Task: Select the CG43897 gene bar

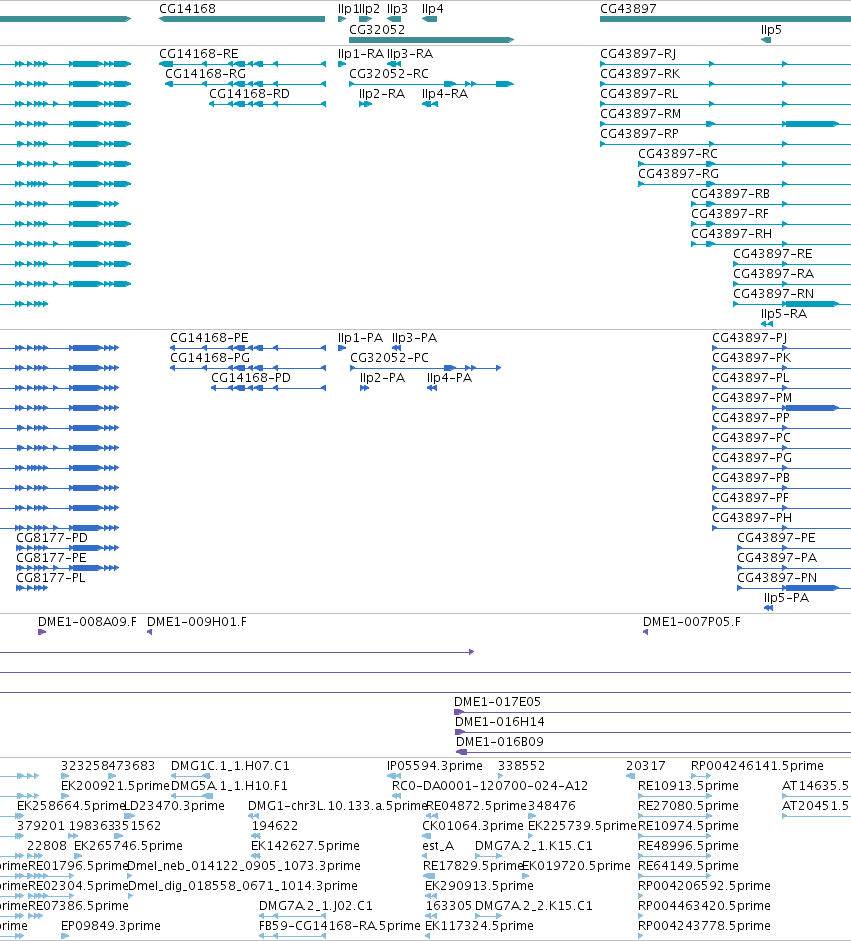Action: coord(726,19)
